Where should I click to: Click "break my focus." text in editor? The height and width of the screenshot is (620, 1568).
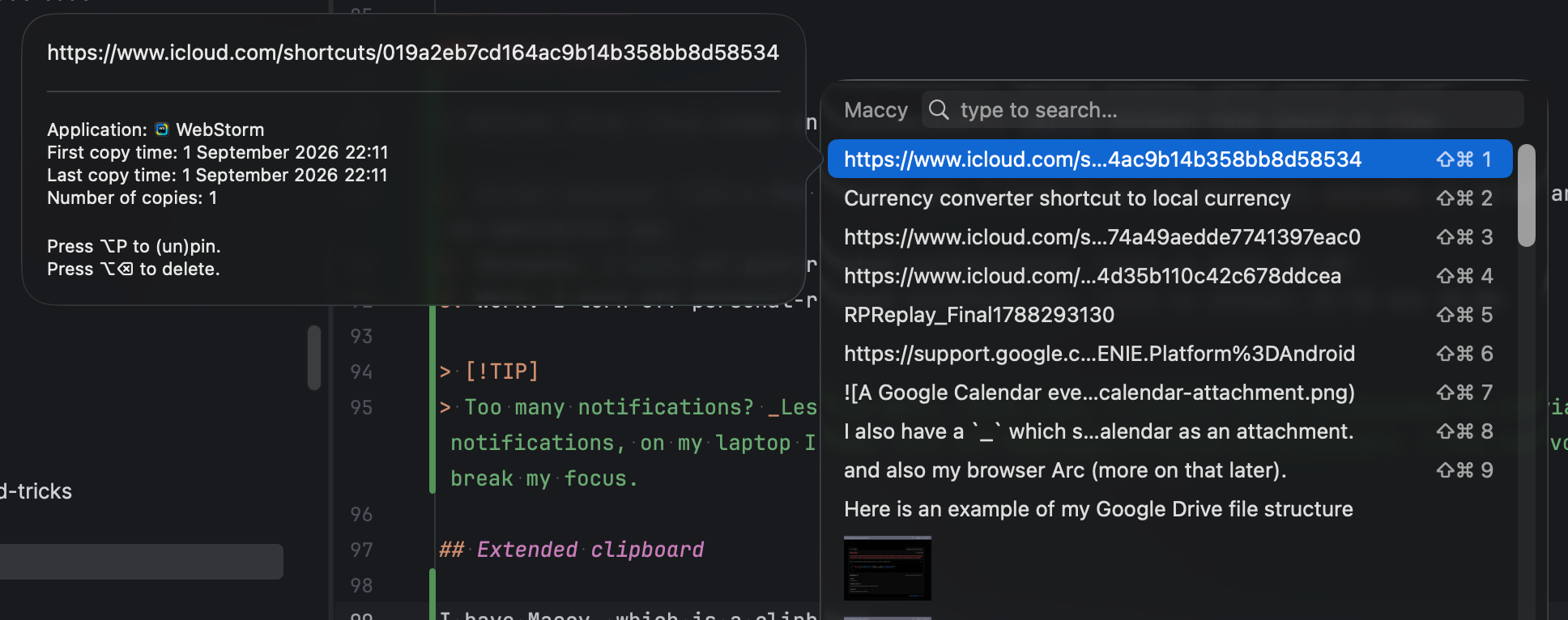pos(544,478)
